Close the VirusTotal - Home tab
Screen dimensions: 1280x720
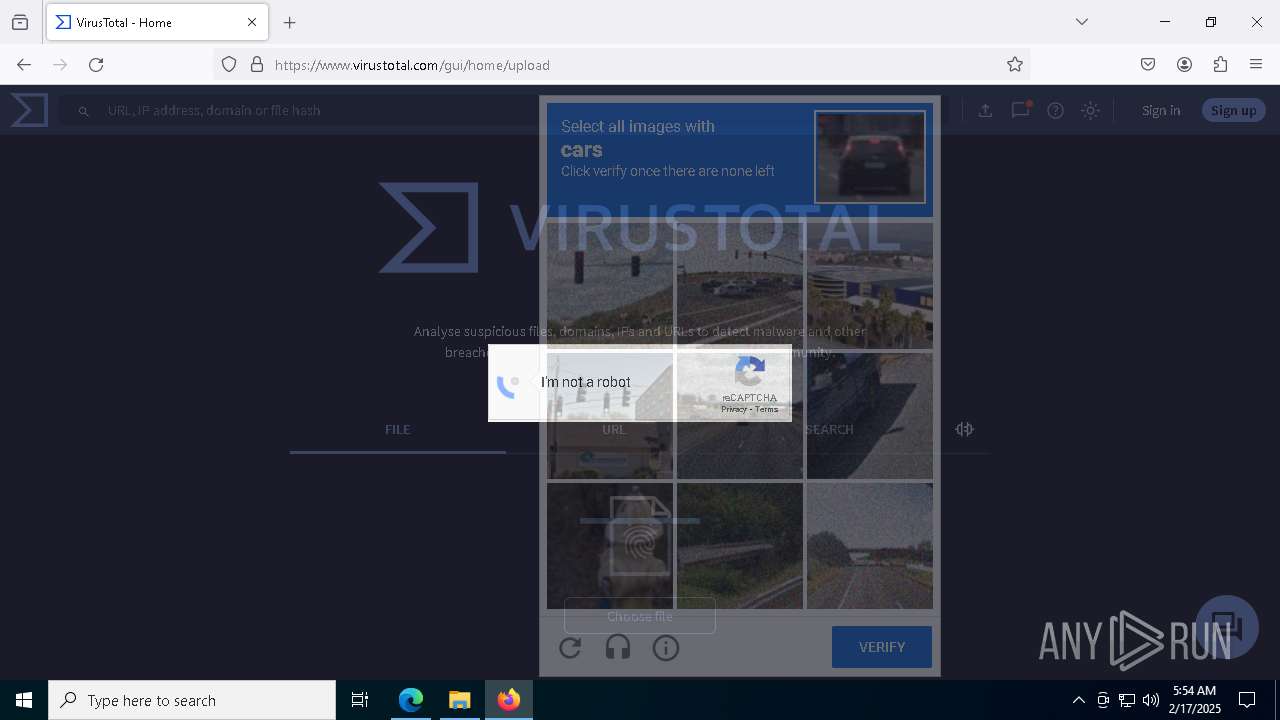point(252,22)
